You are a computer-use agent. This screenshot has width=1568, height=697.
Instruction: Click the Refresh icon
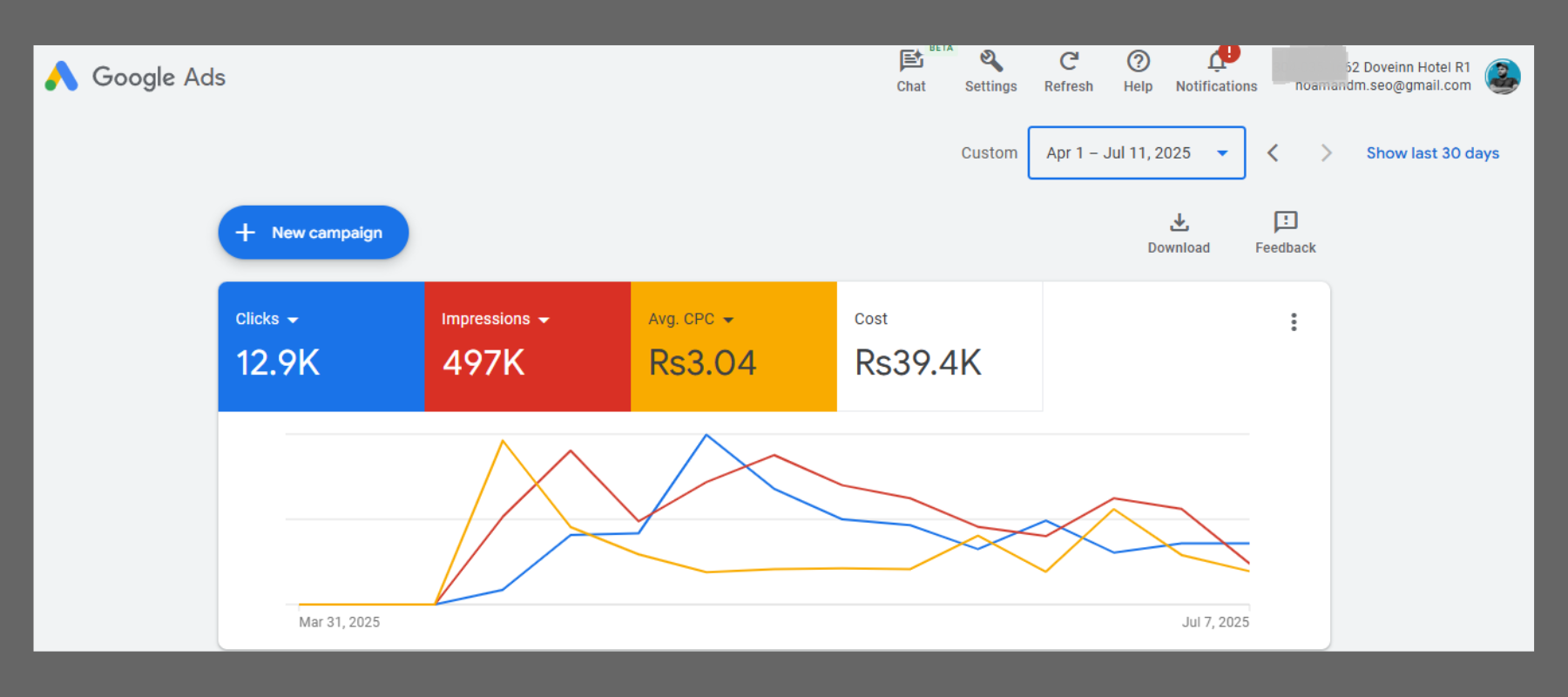(x=1069, y=62)
